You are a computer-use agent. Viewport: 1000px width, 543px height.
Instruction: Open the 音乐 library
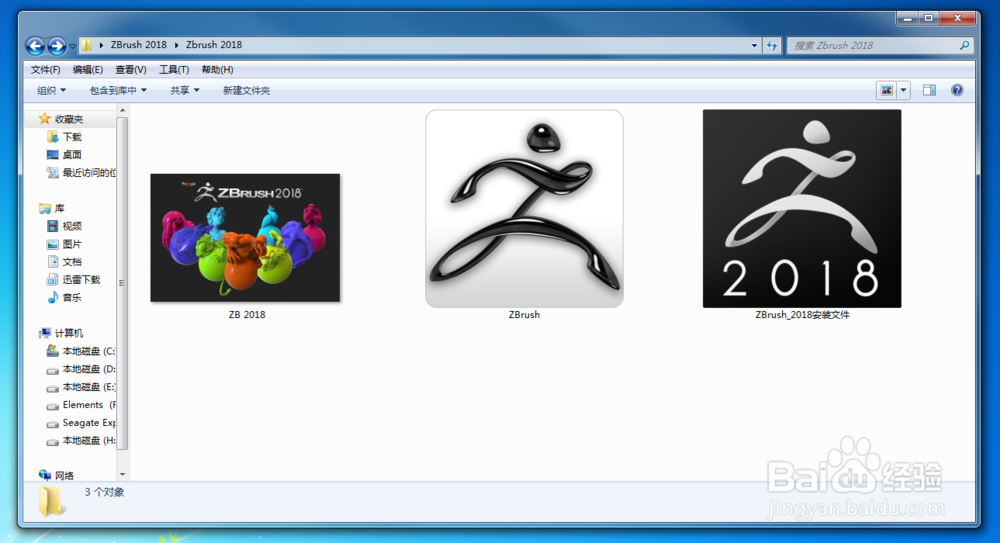(x=72, y=298)
